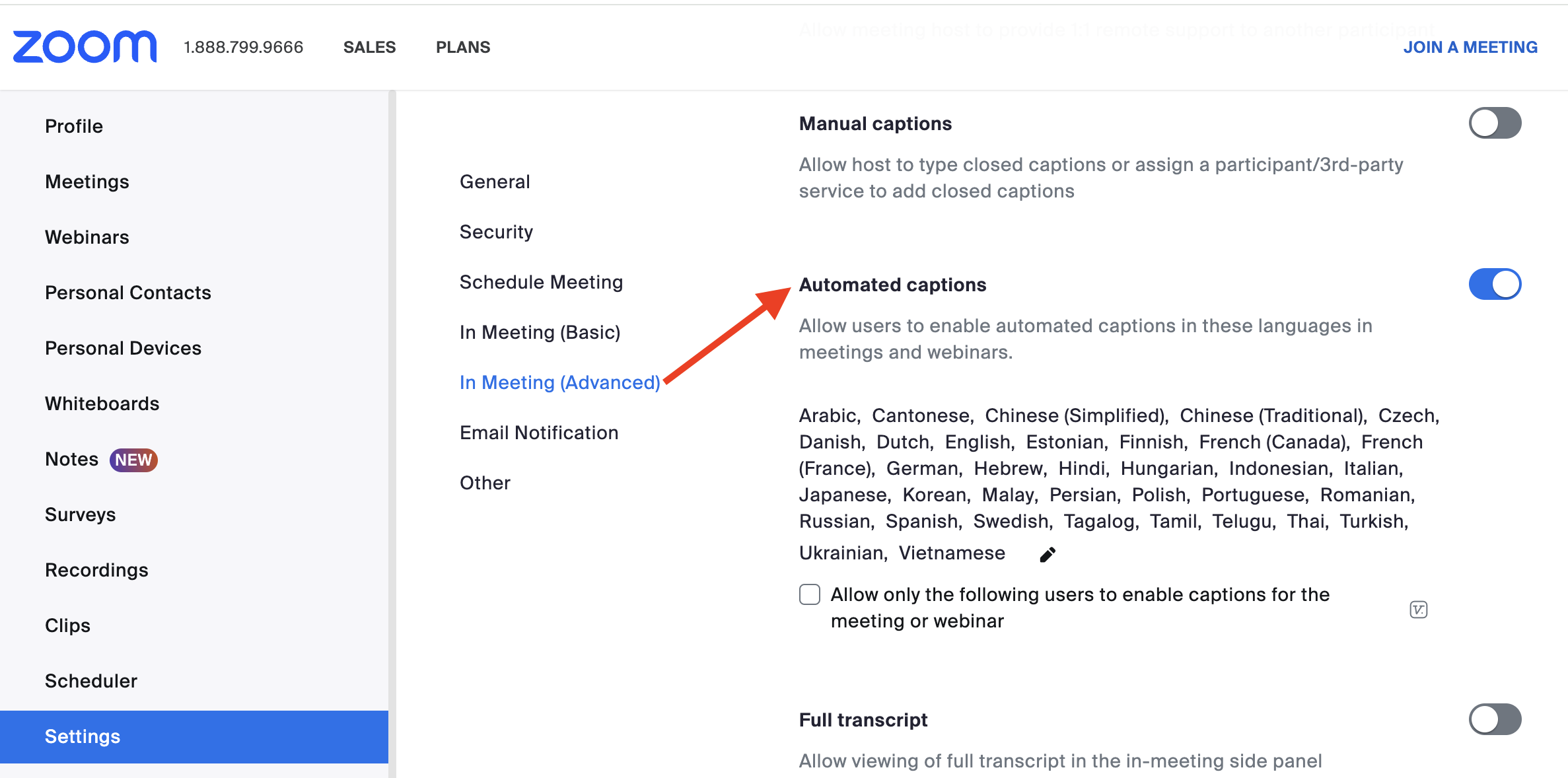Open the Email Notification tab
Viewport: 1568px width, 778px height.
(x=539, y=433)
